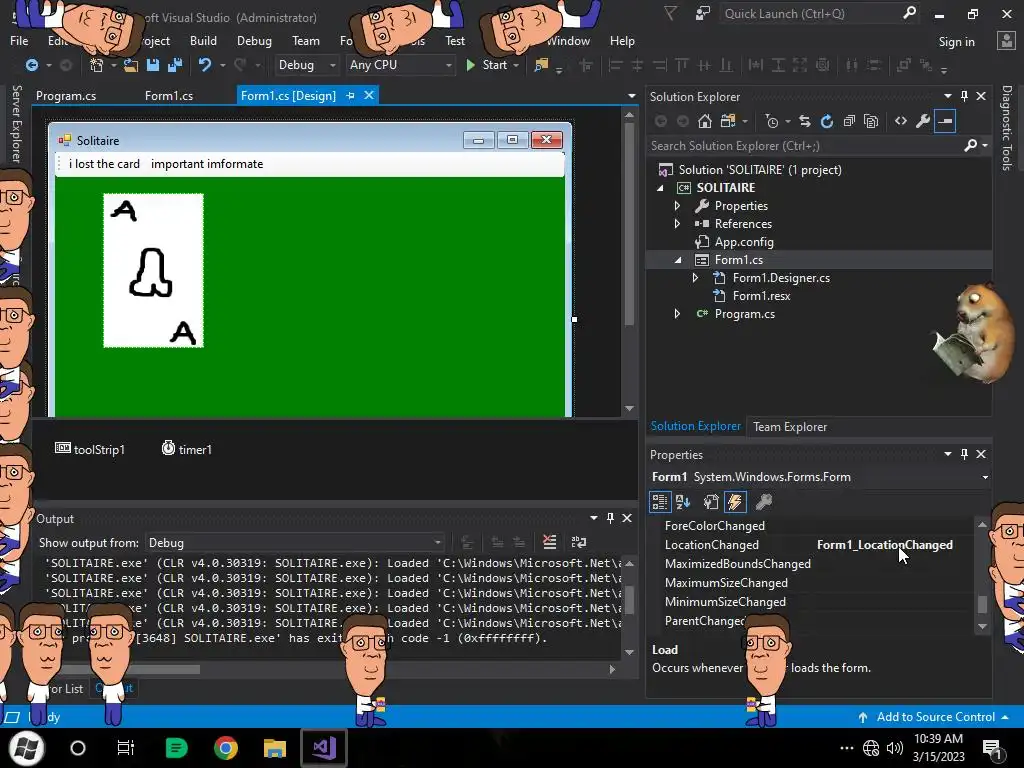Click the Home icon in Solution Explorer
Image resolution: width=1024 pixels, height=768 pixels.
click(x=704, y=121)
